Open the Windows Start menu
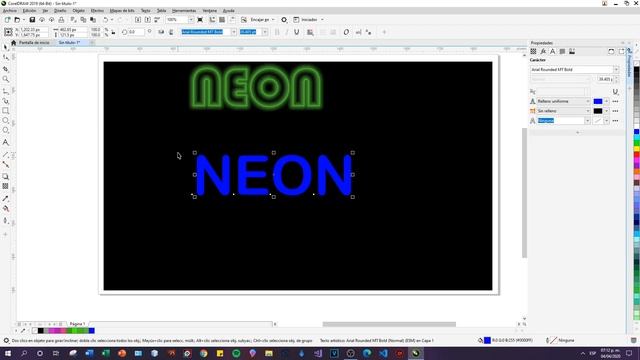This screenshot has width=640, height=360. click(8, 353)
